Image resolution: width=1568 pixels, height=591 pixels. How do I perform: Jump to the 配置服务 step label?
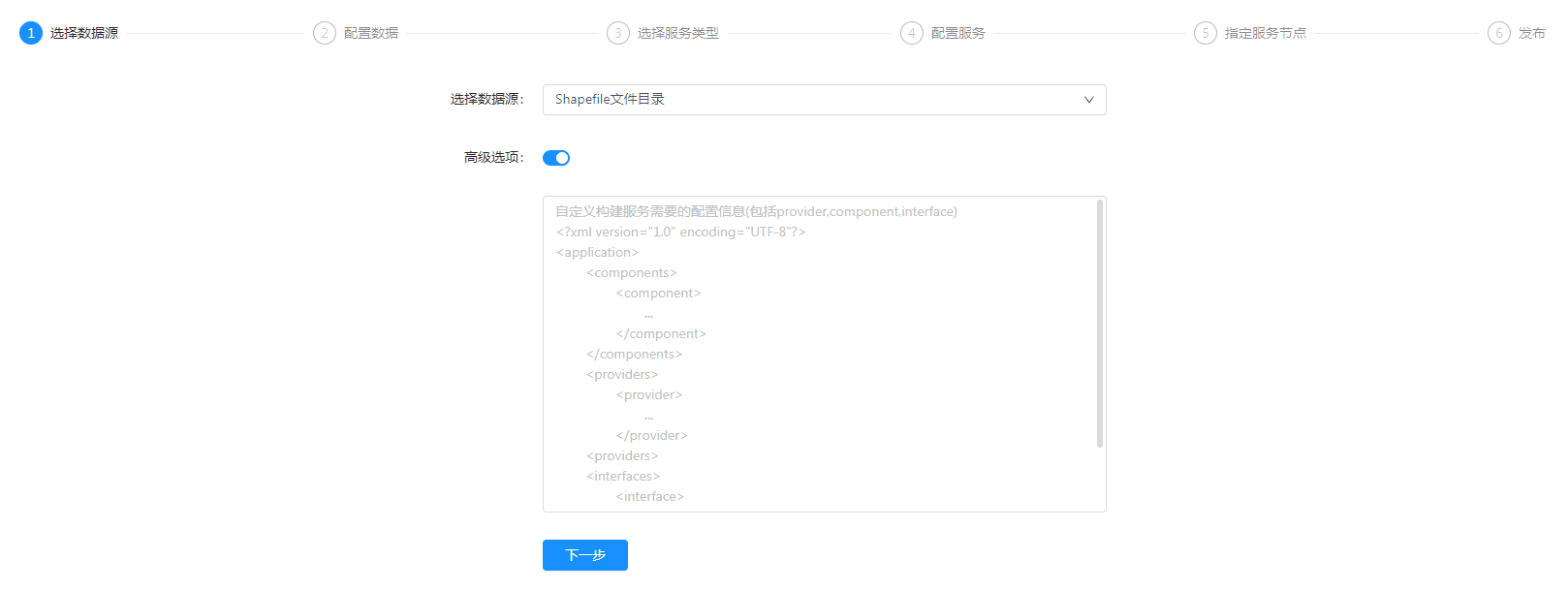[958, 33]
